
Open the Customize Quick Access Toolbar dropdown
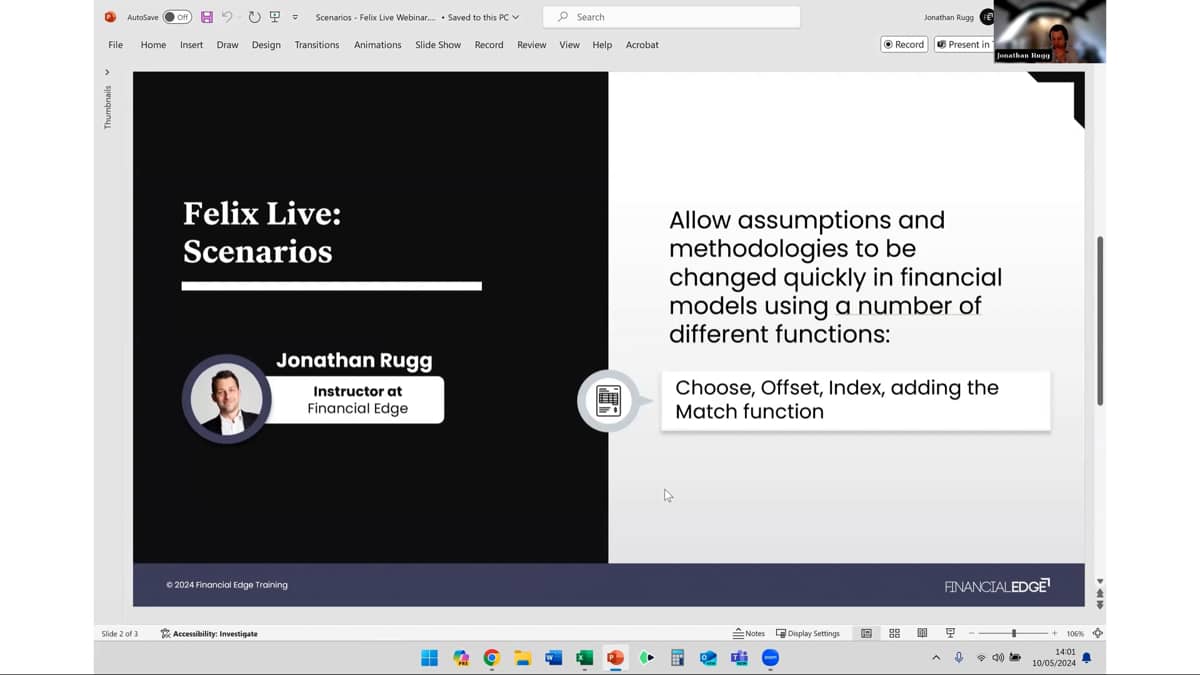pos(295,17)
